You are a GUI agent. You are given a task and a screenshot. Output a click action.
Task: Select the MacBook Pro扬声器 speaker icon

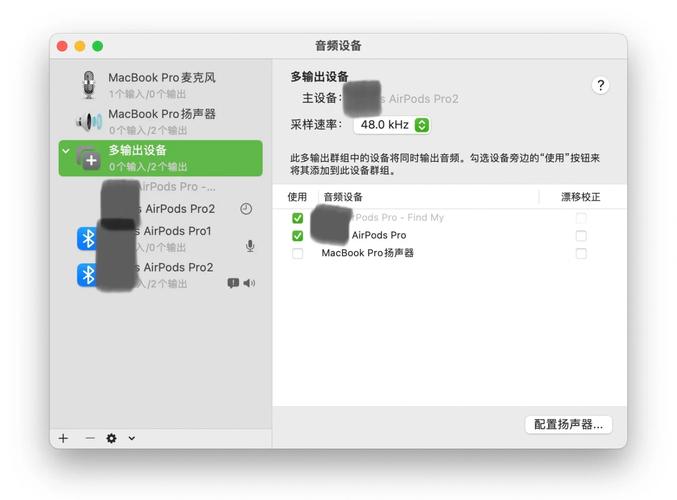pyautogui.click(x=89, y=122)
